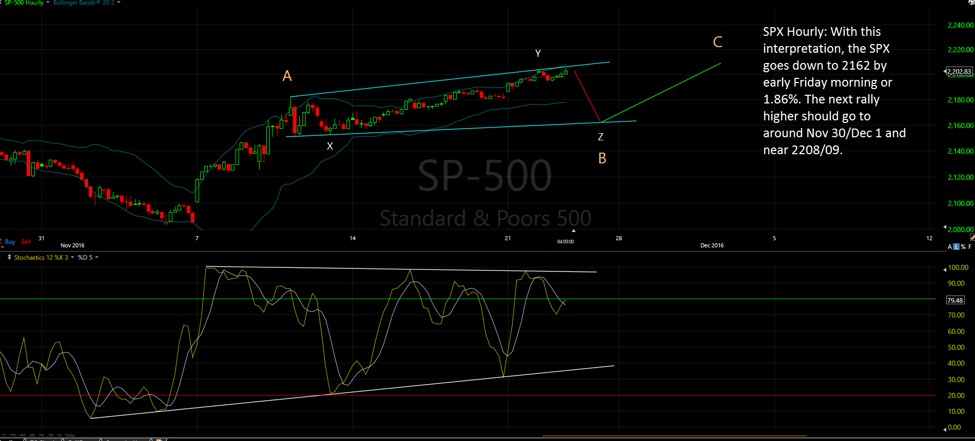
Task: Click the small triangle time marker above 04:00:00
Action: pyautogui.click(x=574, y=231)
